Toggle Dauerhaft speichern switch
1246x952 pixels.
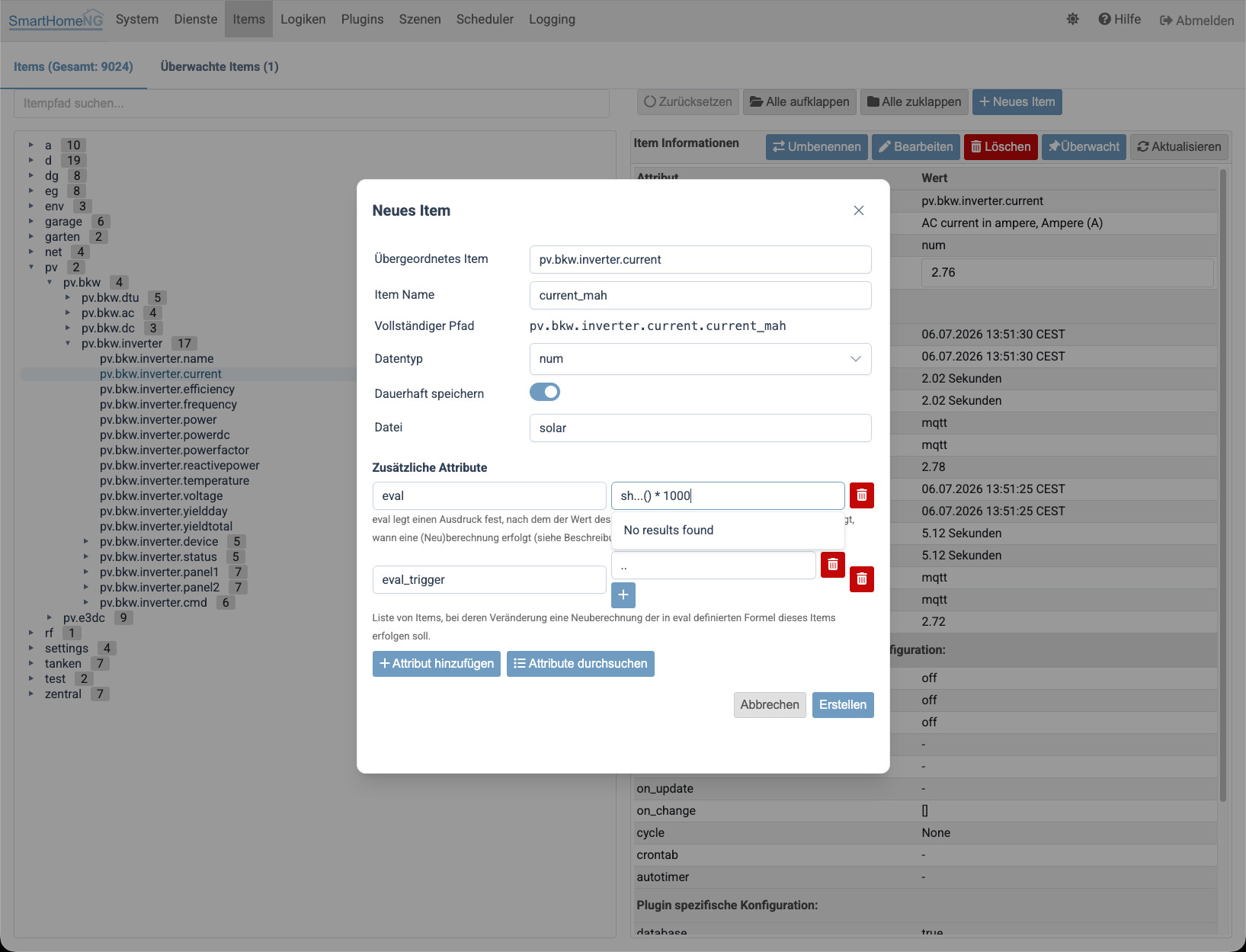click(545, 392)
